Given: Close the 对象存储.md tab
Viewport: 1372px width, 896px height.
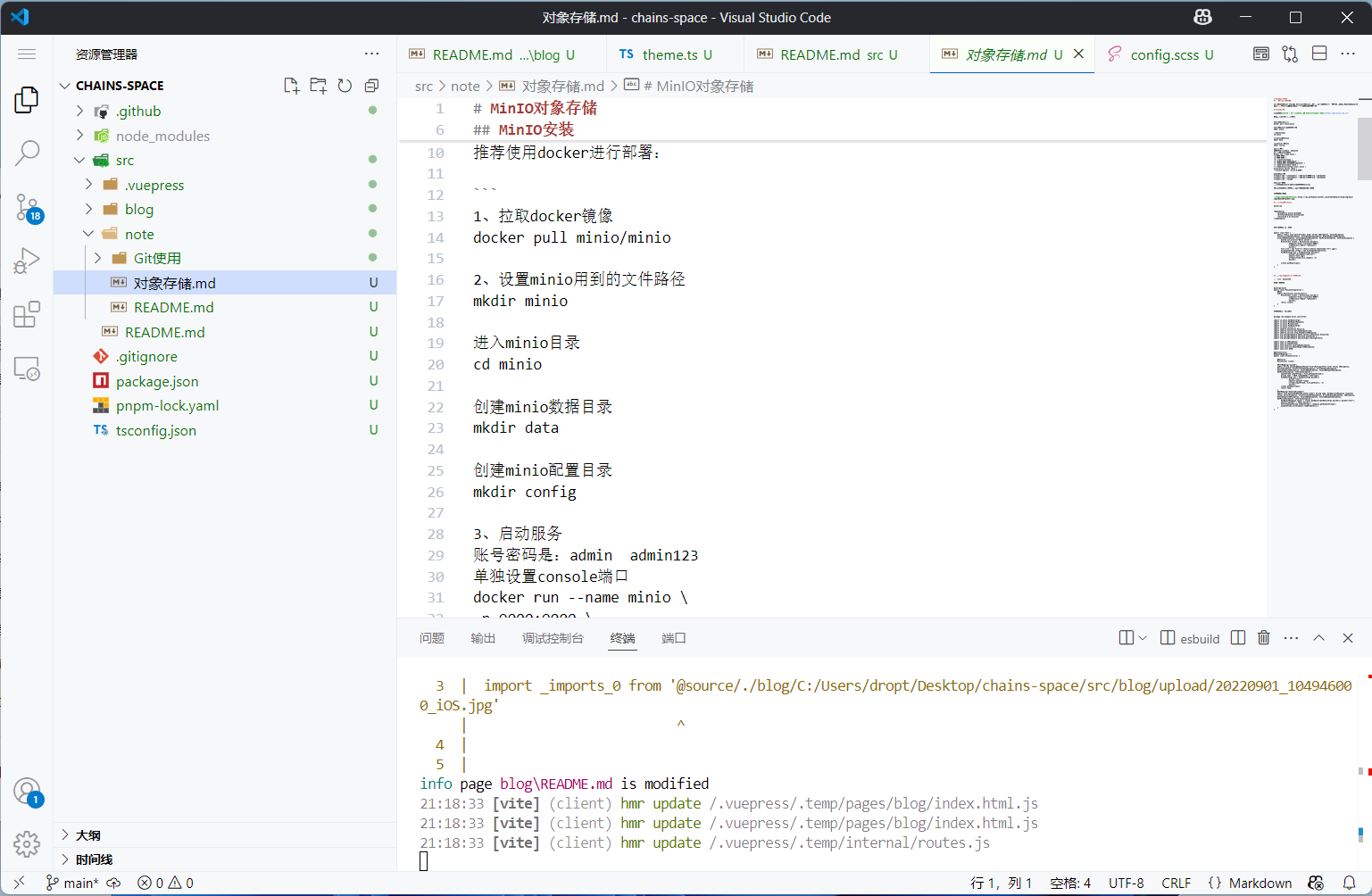Looking at the screenshot, I should tap(1078, 54).
